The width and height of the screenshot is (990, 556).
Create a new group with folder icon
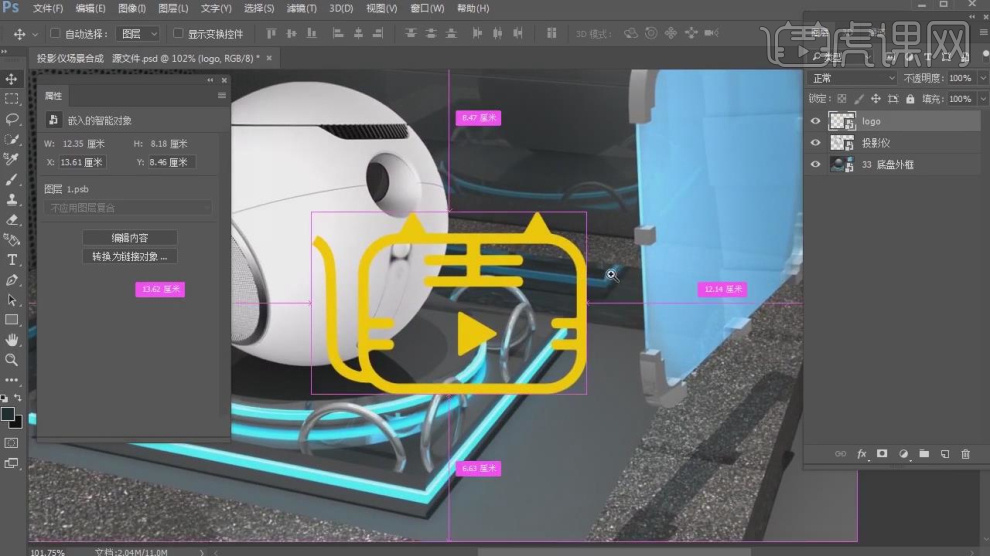(924, 454)
